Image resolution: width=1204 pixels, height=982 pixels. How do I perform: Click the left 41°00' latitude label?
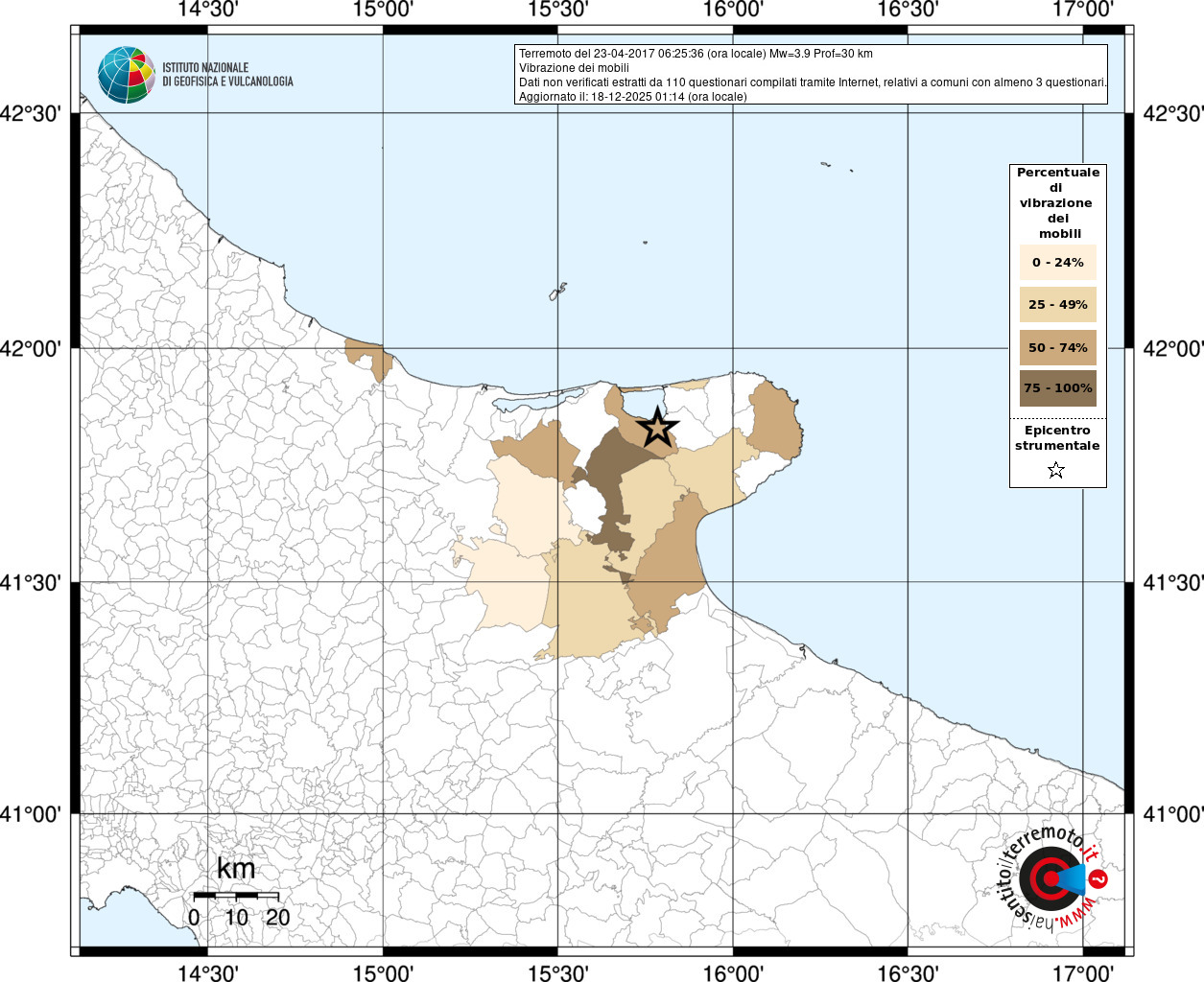[31, 814]
